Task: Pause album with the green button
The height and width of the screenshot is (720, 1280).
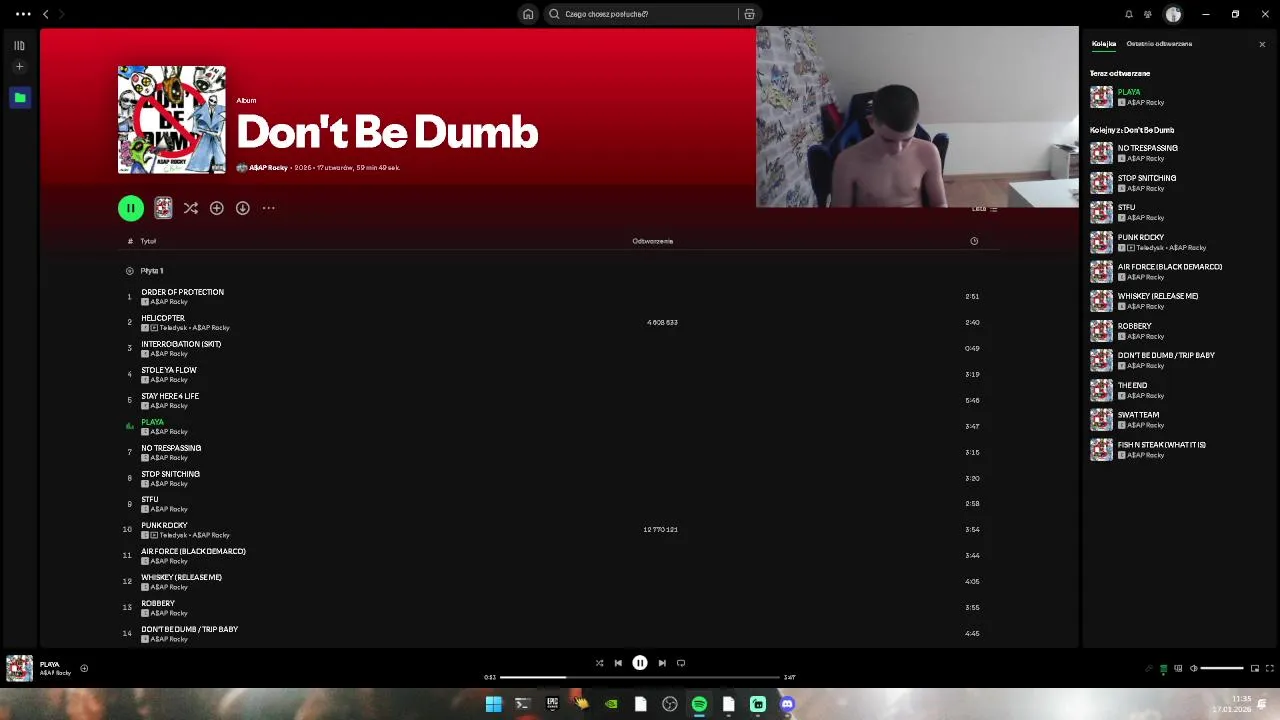Action: (x=131, y=208)
